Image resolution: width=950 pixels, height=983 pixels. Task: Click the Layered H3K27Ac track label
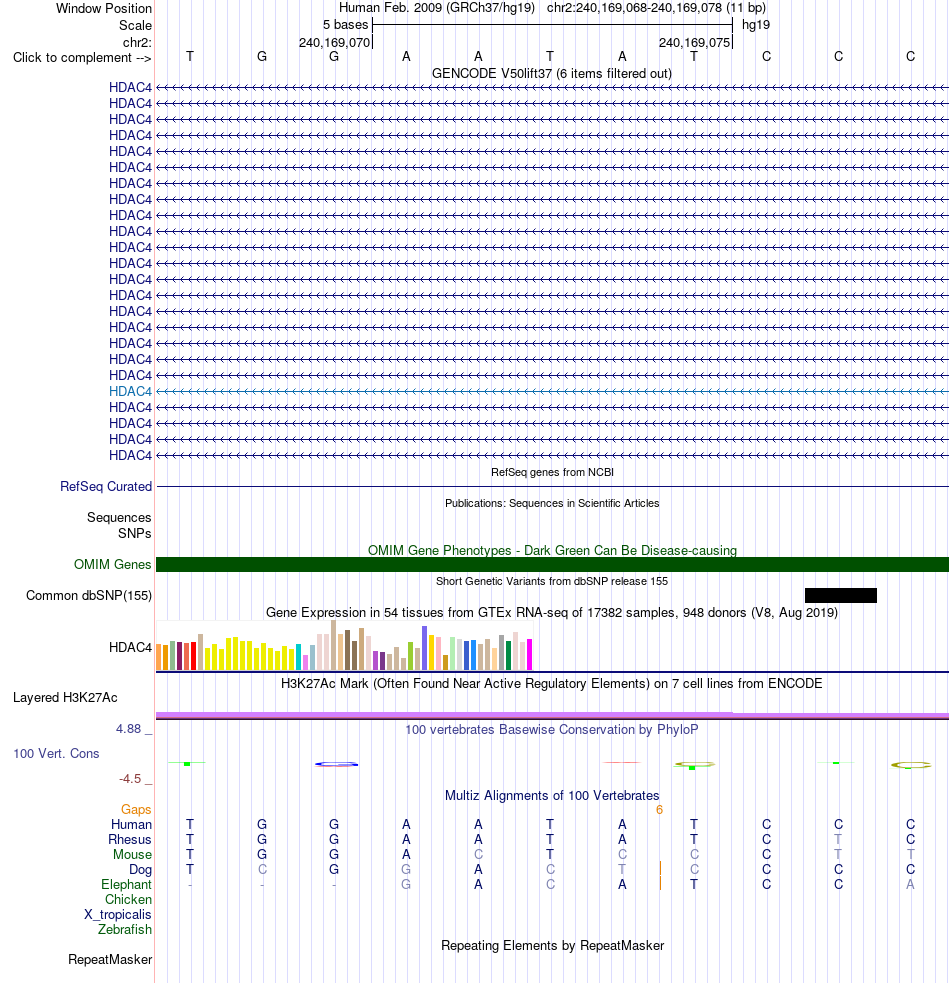click(x=65, y=698)
